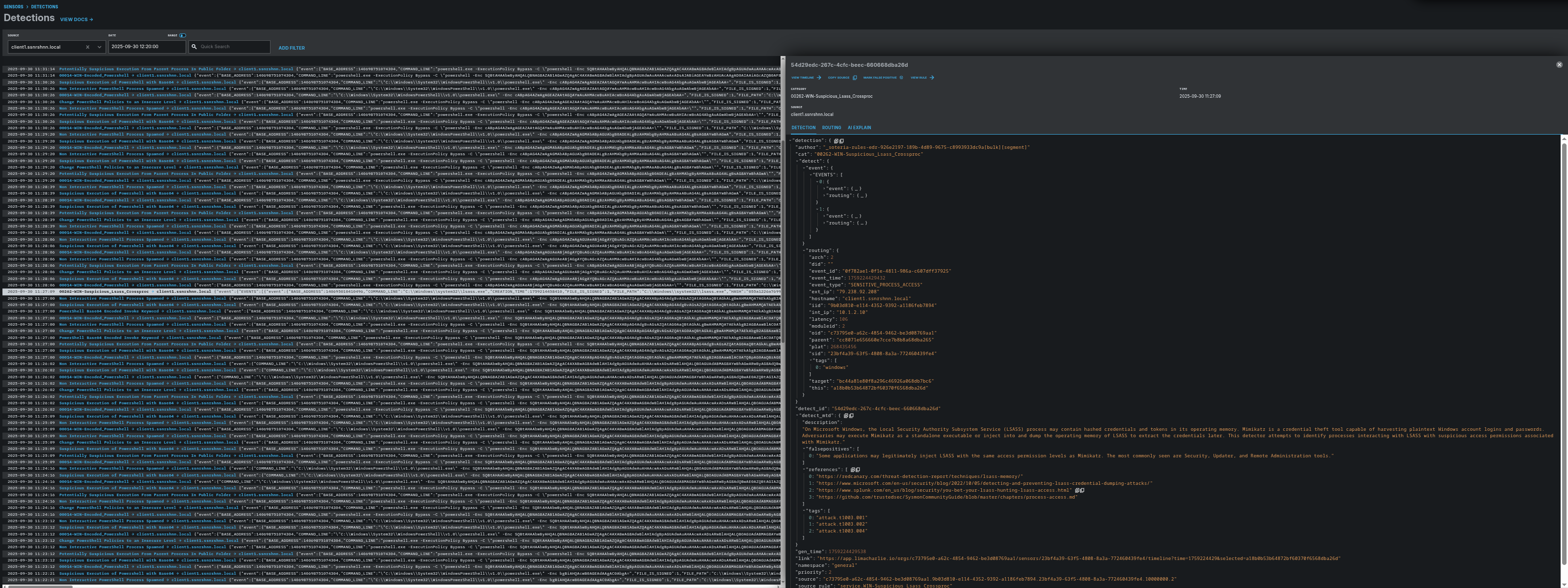Click the View Timeline arrow icon
The width and height of the screenshot is (1568, 588).
click(x=819, y=78)
